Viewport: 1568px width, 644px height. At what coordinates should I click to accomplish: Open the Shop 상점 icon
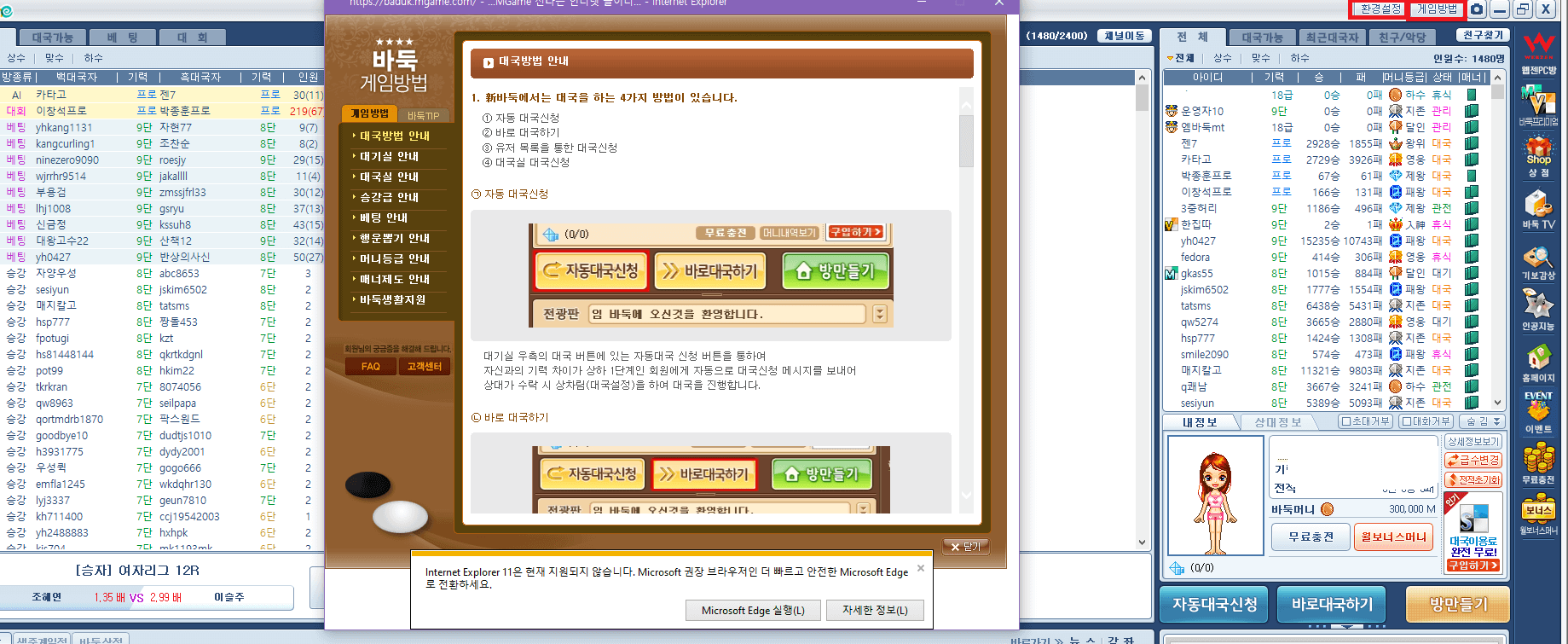click(x=1538, y=157)
